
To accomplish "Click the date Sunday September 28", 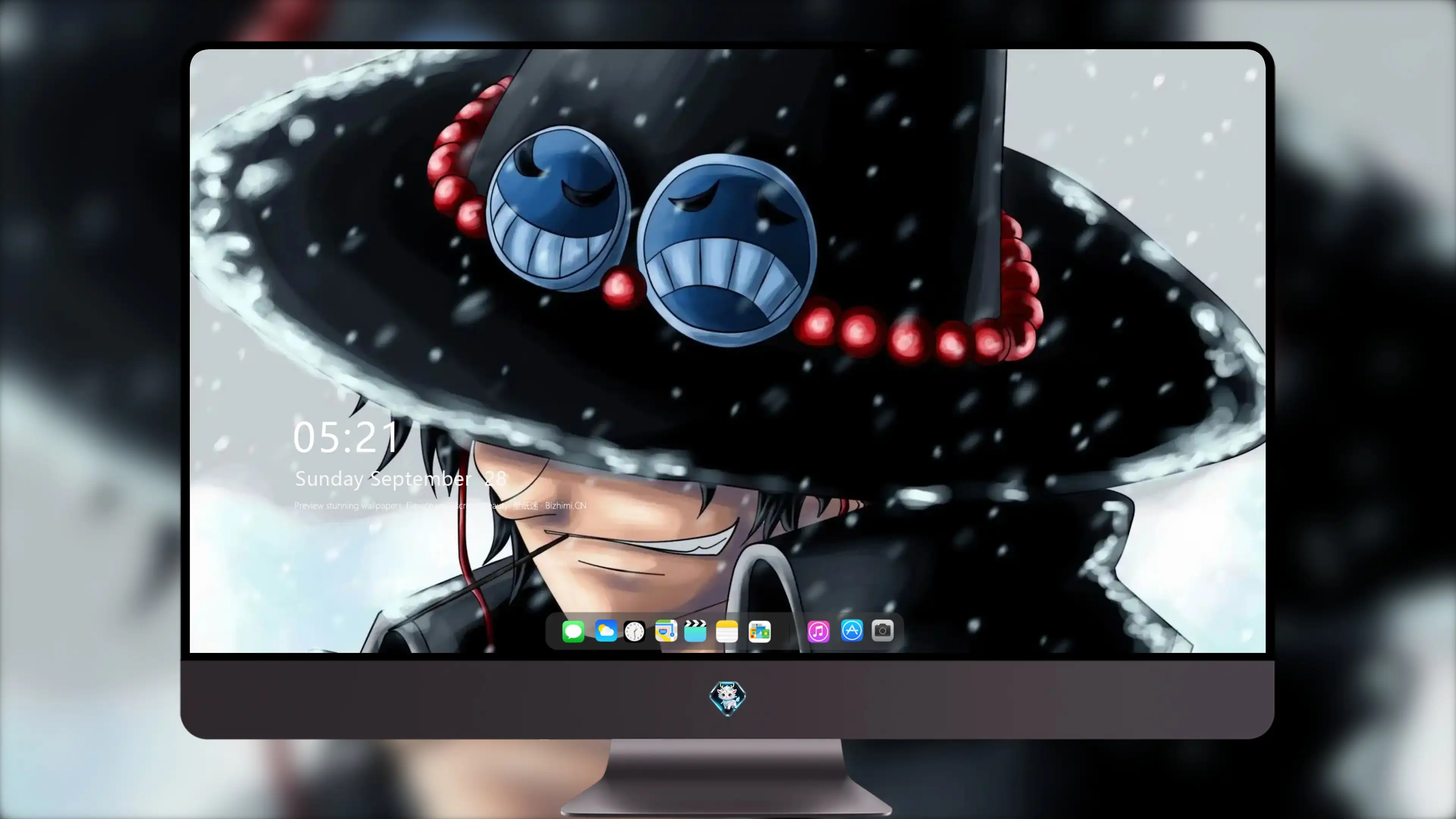I will [401, 479].
